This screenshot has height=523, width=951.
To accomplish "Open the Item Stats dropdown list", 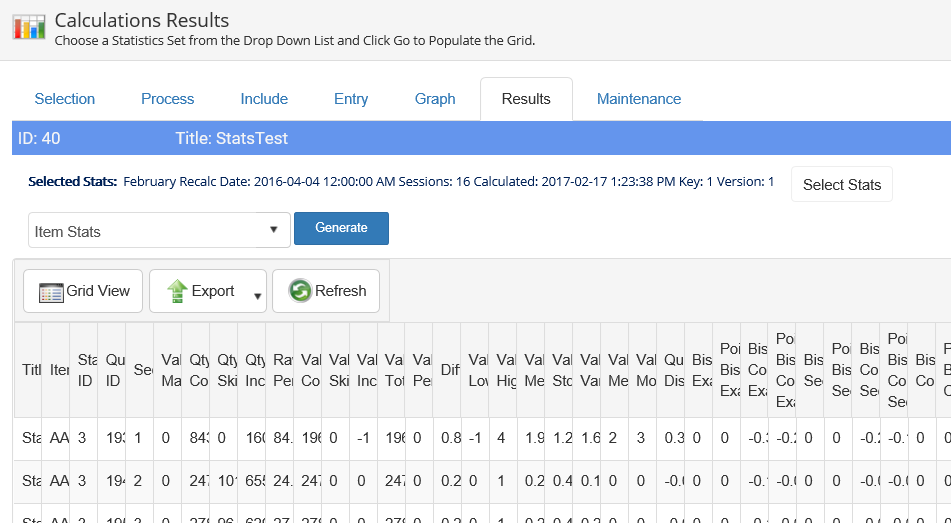I will [159, 231].
